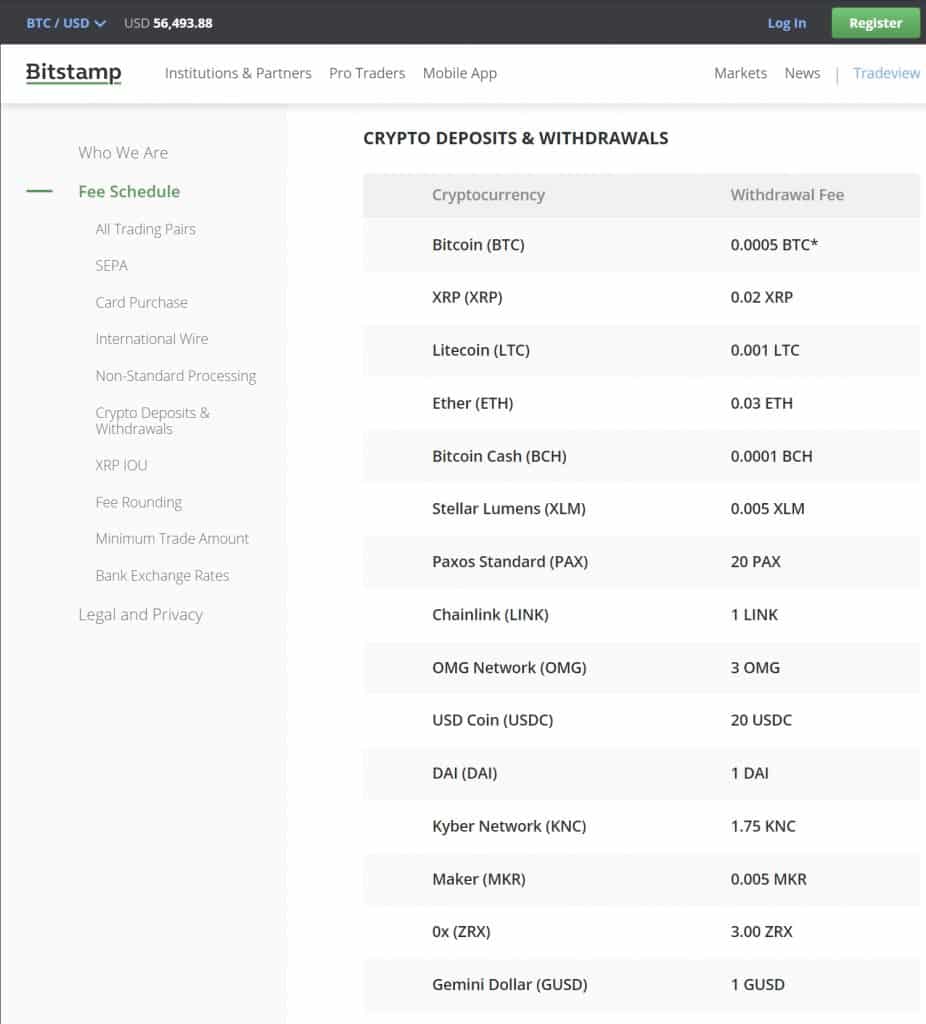Open the Card Purchase fees page

[x=141, y=302]
